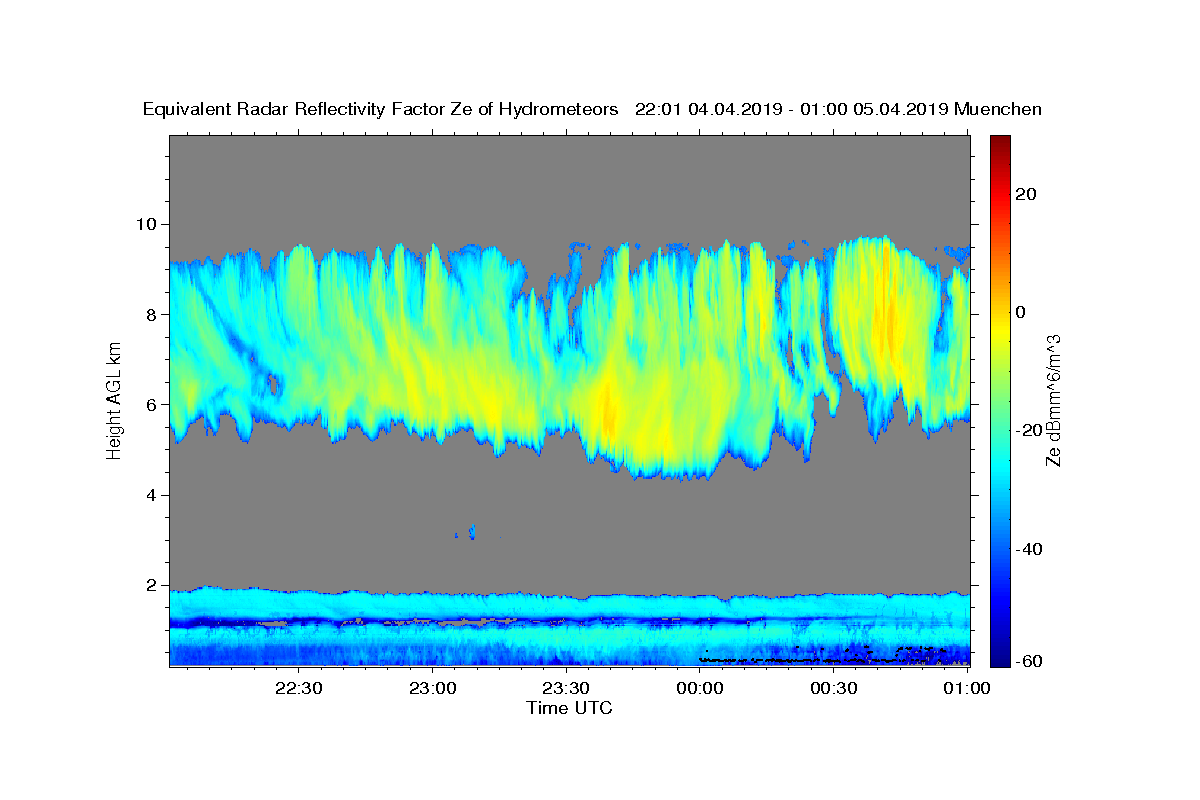Click the small isolated echo near 3 km
Screen dimensions: 1200x800
pyautogui.click(x=471, y=531)
